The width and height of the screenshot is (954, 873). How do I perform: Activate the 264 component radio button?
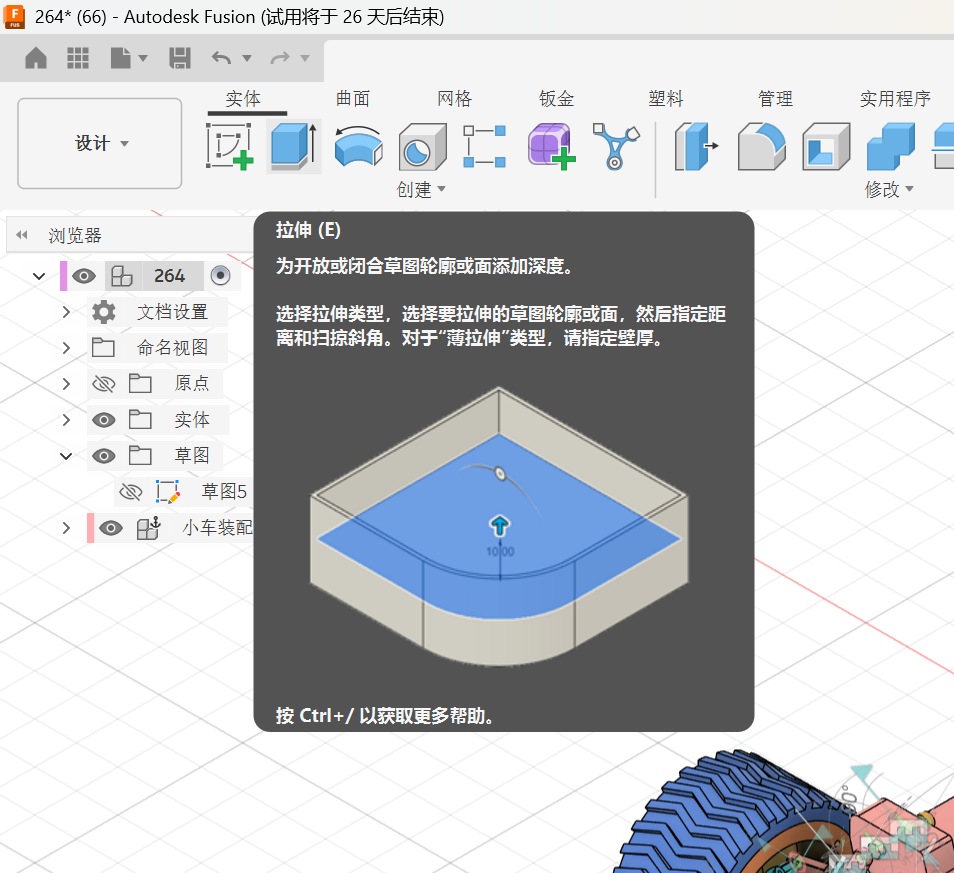point(220,276)
